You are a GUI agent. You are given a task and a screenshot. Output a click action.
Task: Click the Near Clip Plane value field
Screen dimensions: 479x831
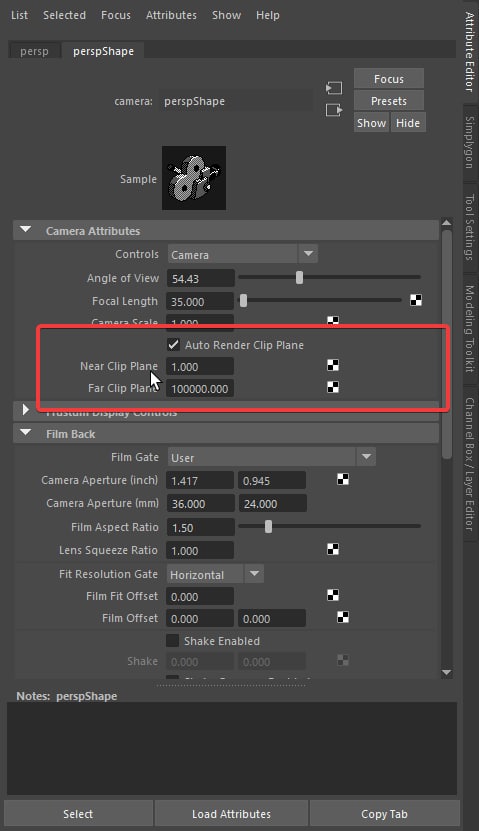tap(200, 367)
